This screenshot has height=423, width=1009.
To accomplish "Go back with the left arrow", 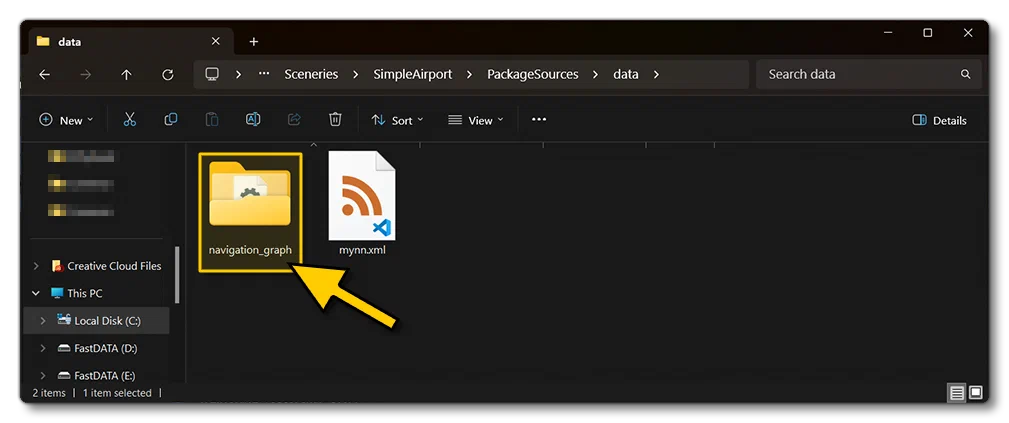I will 44,75.
